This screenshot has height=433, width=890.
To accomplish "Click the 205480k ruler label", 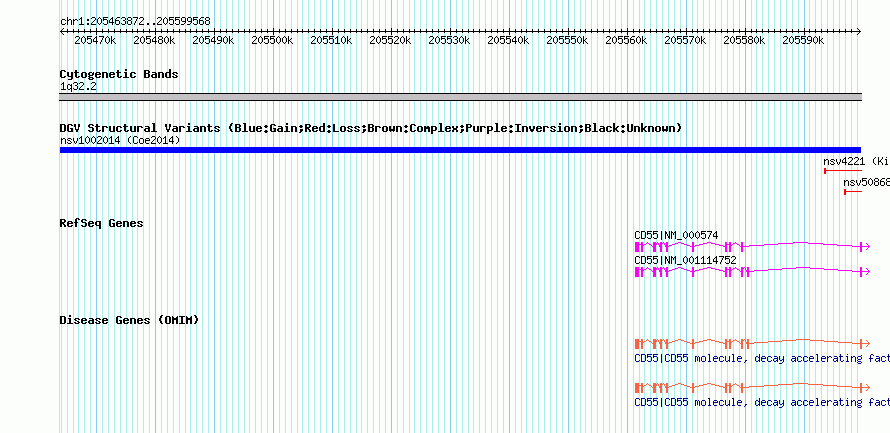I will coord(154,40).
